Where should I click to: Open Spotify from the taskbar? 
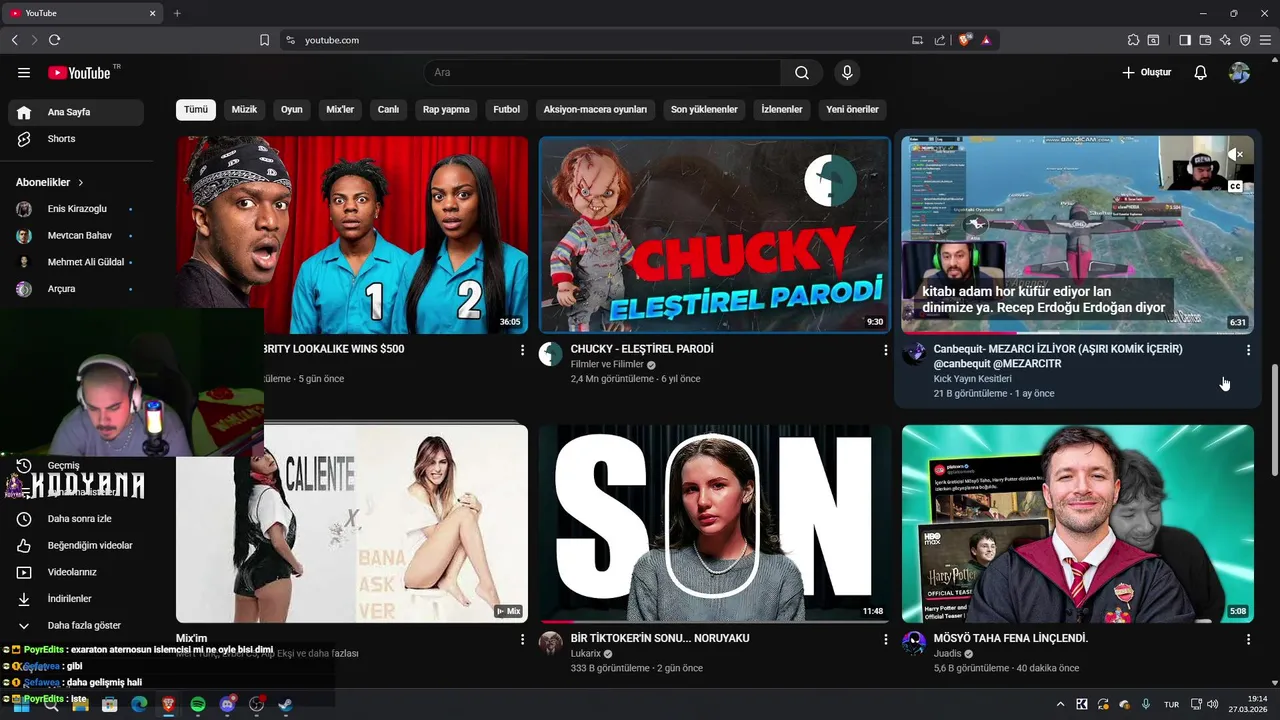coord(198,704)
